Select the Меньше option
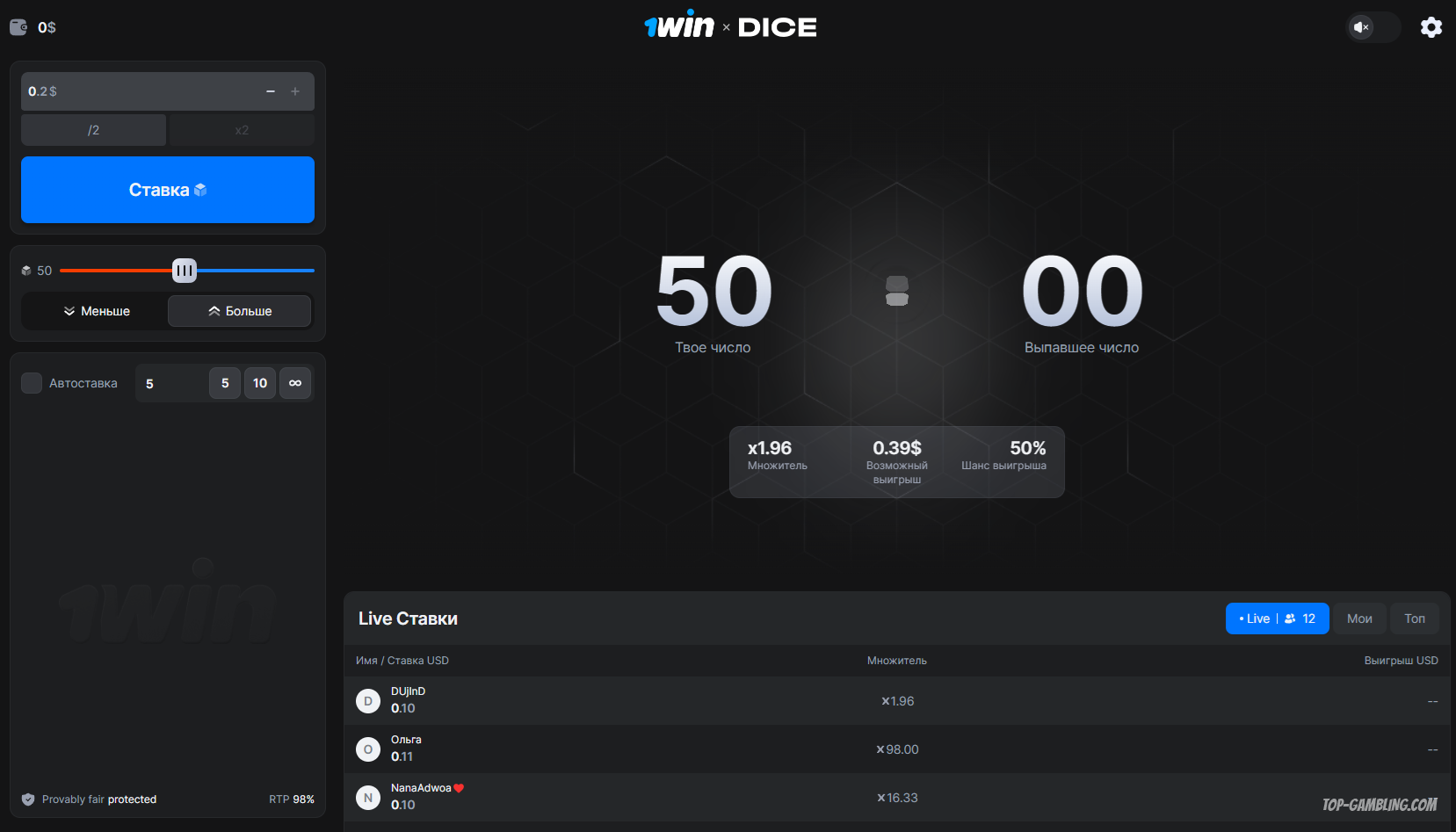The image size is (1456, 832). click(x=96, y=311)
